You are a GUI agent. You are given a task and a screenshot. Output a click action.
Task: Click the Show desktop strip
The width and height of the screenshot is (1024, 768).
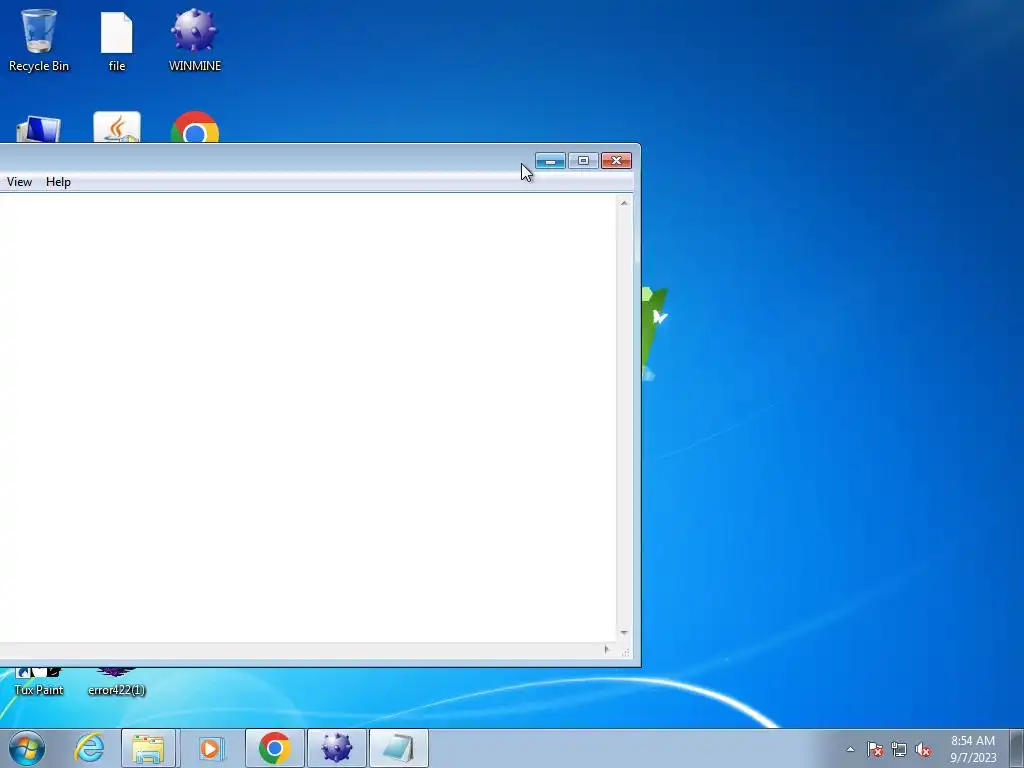click(1017, 748)
